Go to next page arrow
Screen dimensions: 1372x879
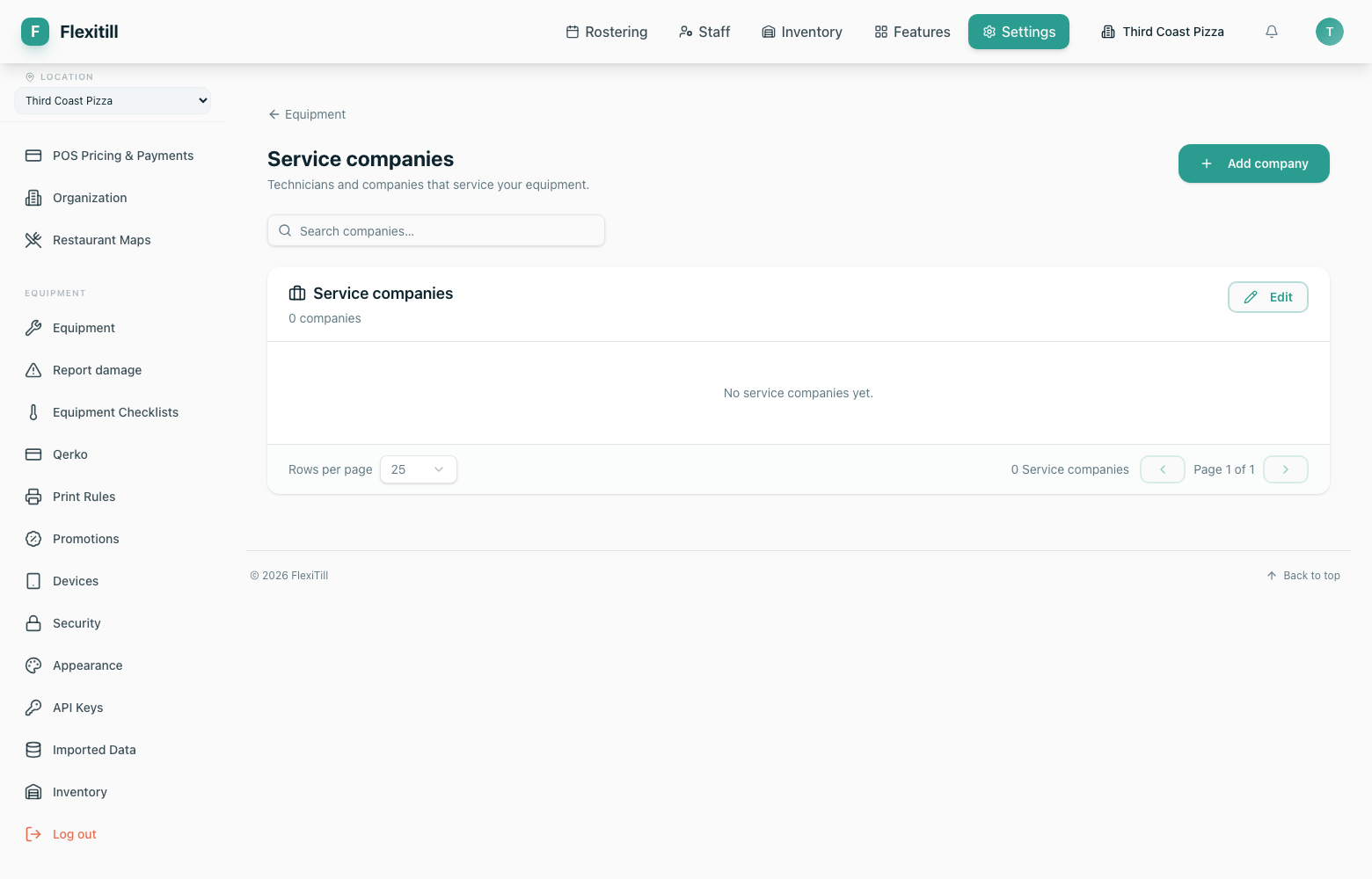(x=1286, y=469)
